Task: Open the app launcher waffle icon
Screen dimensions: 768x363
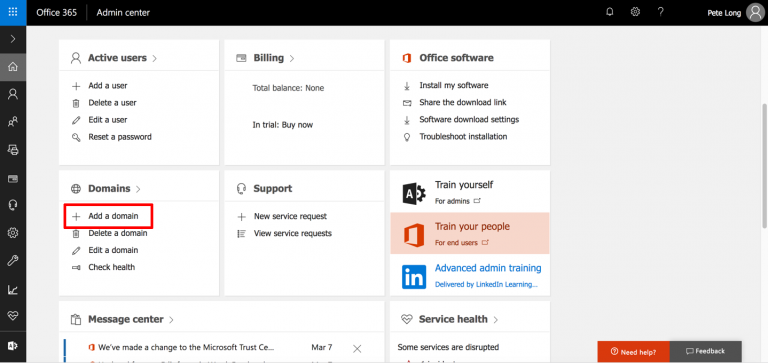Action: [13, 12]
